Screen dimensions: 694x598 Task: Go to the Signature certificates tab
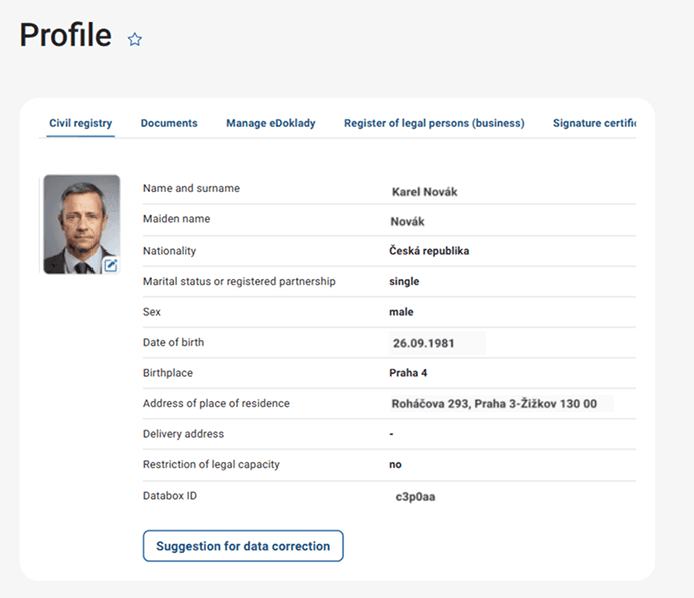point(594,124)
